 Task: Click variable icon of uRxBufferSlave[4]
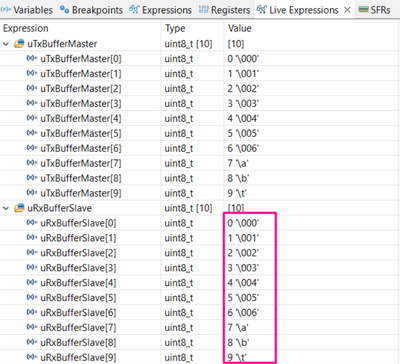point(31,283)
